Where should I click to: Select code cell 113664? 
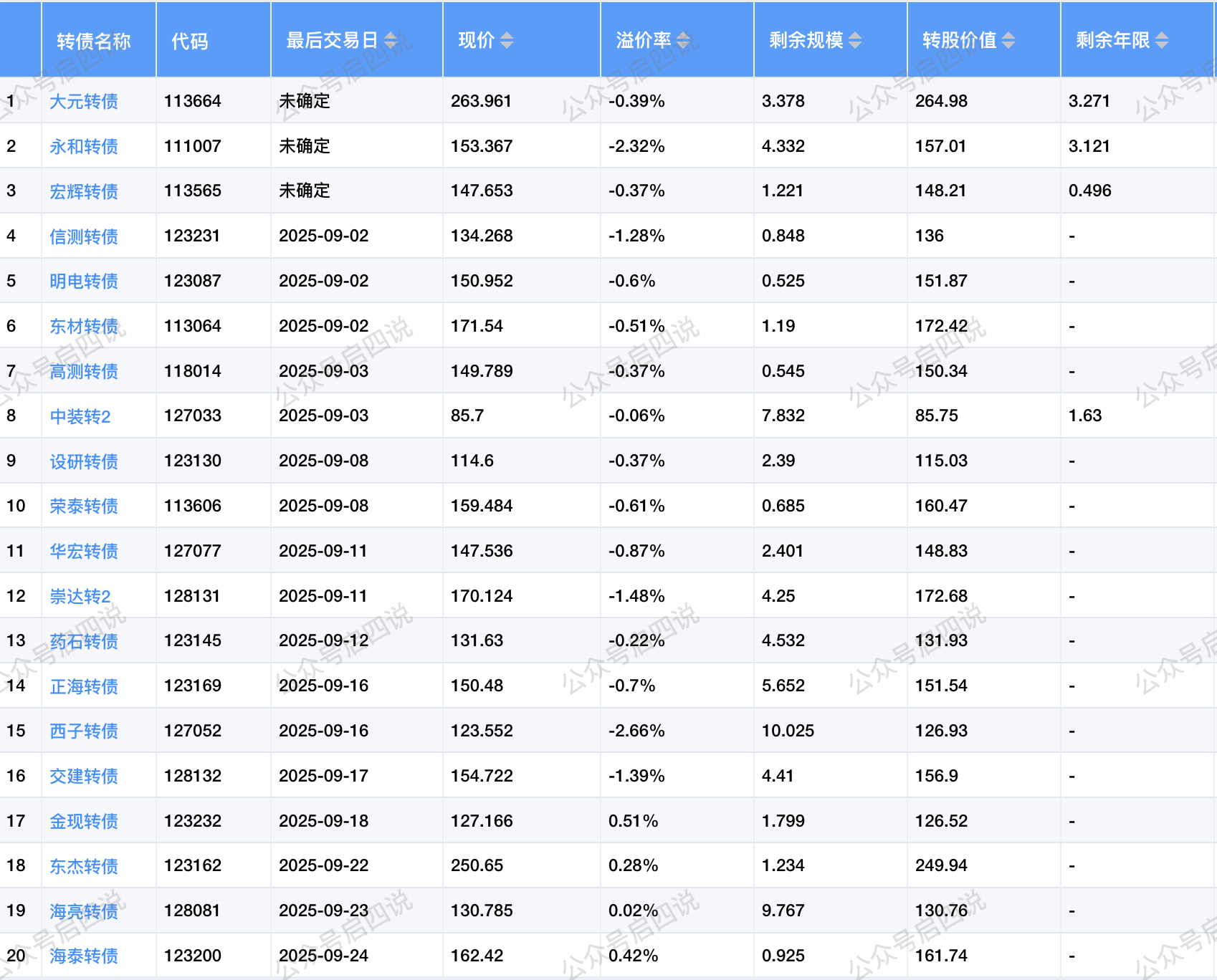(x=193, y=101)
